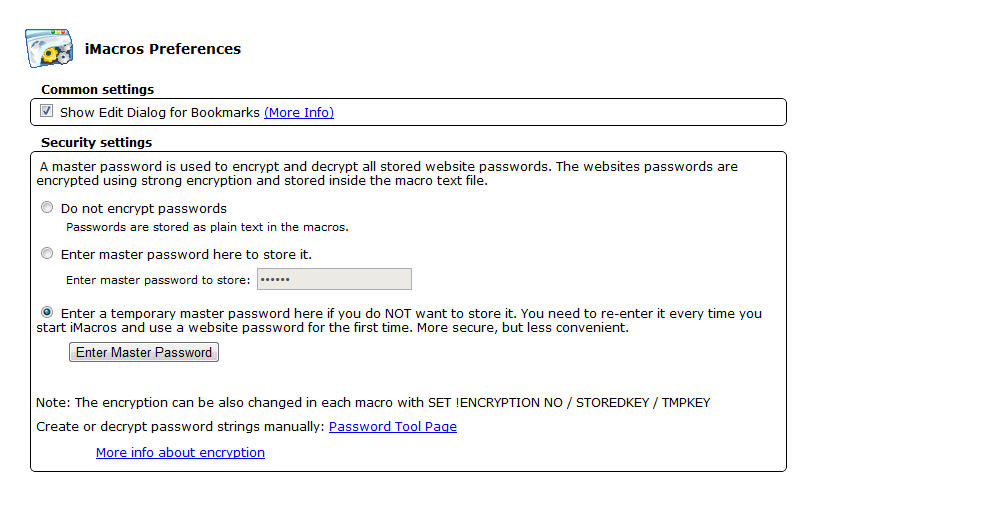Select the Do not encrypt passwords radio button
The width and height of the screenshot is (986, 522).
pyautogui.click(x=47, y=208)
